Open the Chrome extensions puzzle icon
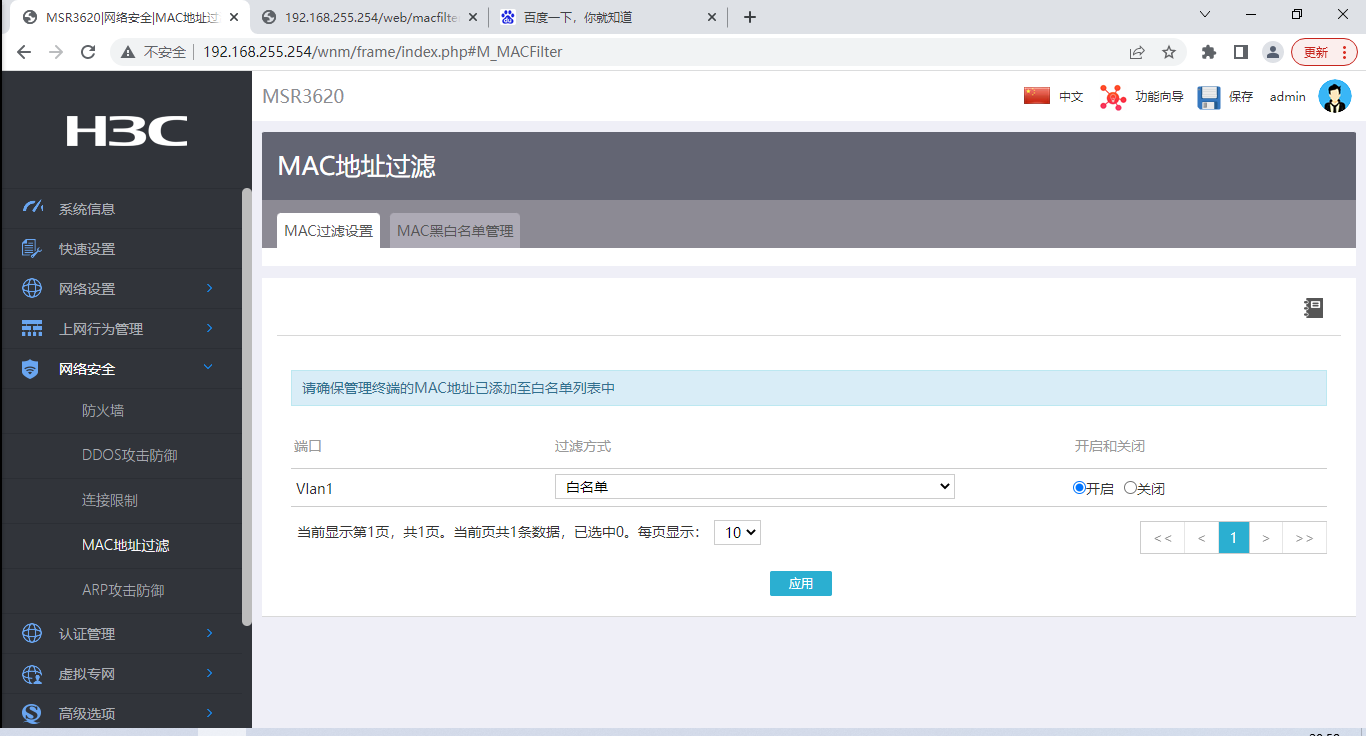 1209,52
